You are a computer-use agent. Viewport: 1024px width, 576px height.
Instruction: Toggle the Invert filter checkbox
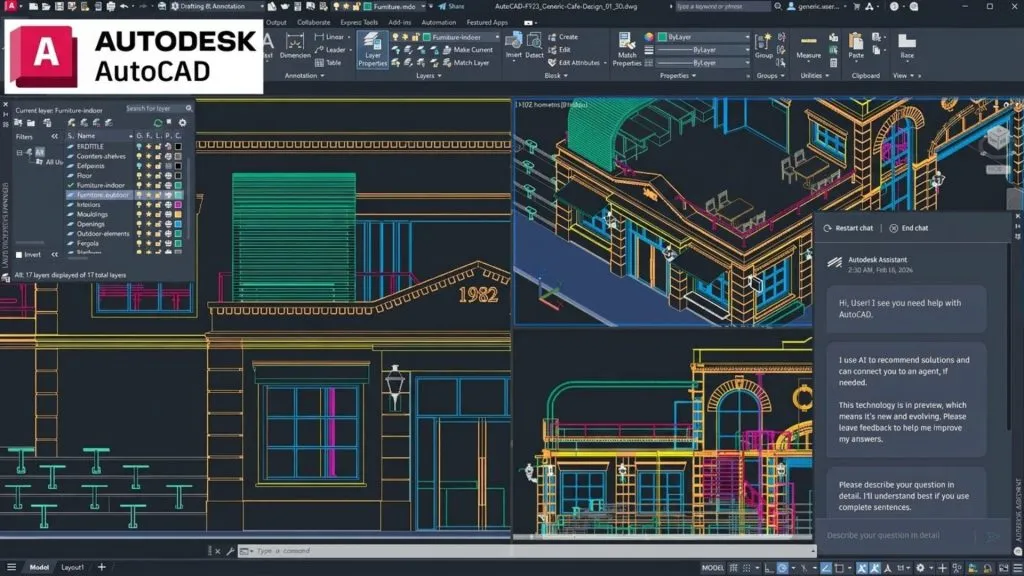point(19,255)
